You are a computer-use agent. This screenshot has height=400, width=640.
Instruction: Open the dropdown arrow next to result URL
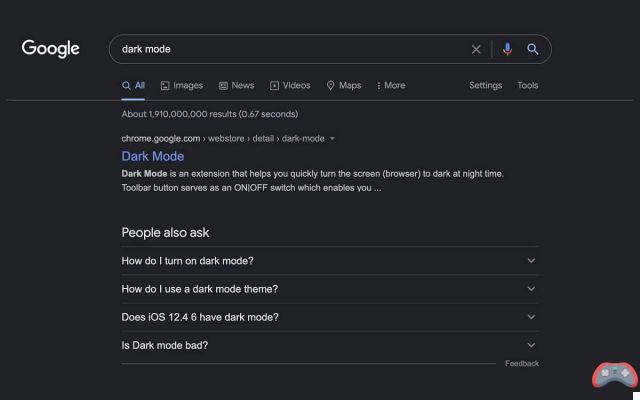[x=332, y=139]
